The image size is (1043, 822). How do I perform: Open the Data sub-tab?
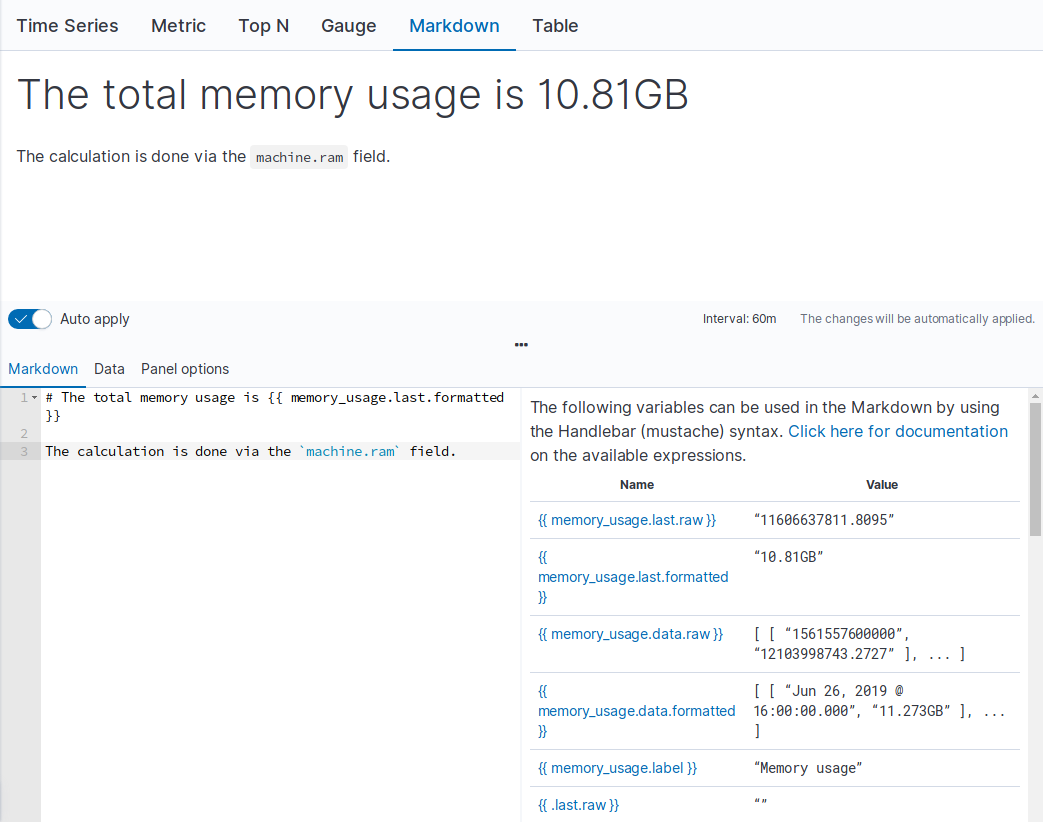point(108,368)
